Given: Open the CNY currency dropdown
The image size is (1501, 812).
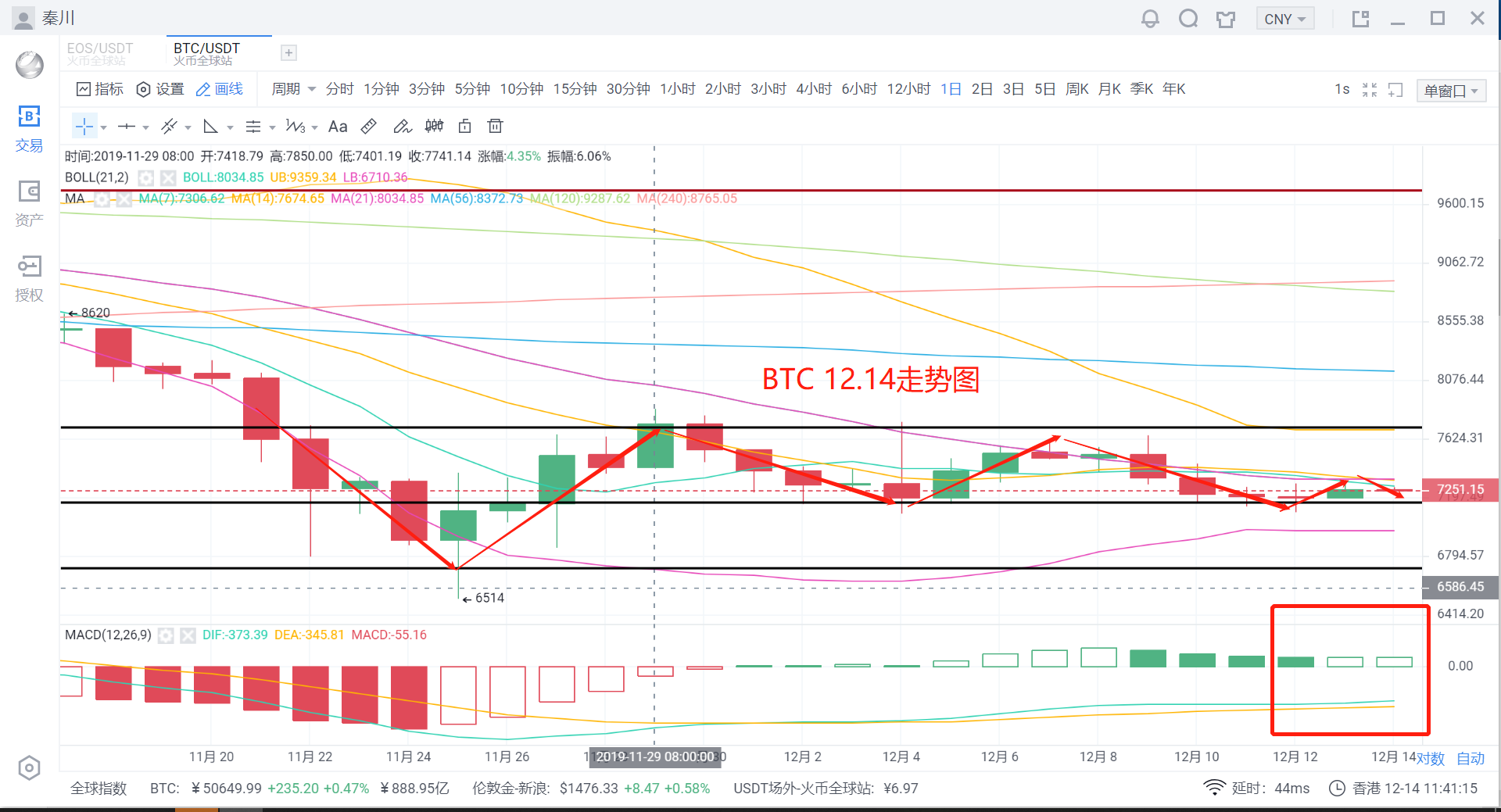Looking at the screenshot, I should coord(1284,19).
